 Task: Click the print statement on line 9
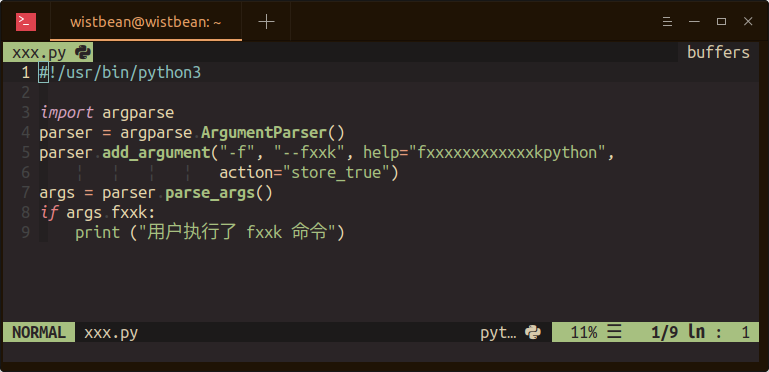pyautogui.click(x=210, y=233)
